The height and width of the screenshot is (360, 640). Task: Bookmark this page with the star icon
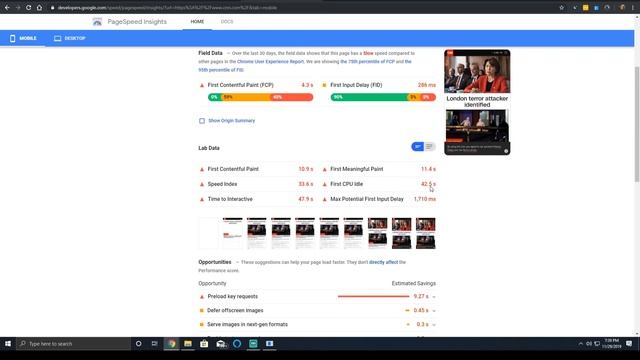[562, 7]
